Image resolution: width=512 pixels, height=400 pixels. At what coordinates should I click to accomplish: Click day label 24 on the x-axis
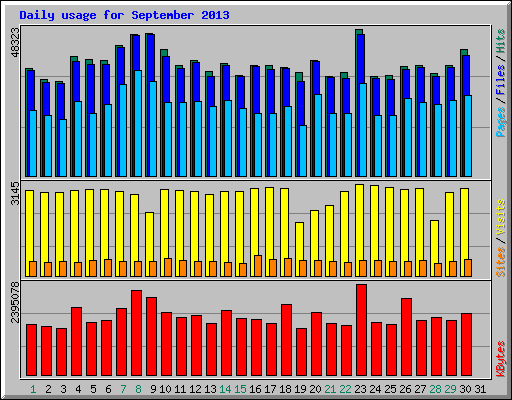coord(375,389)
